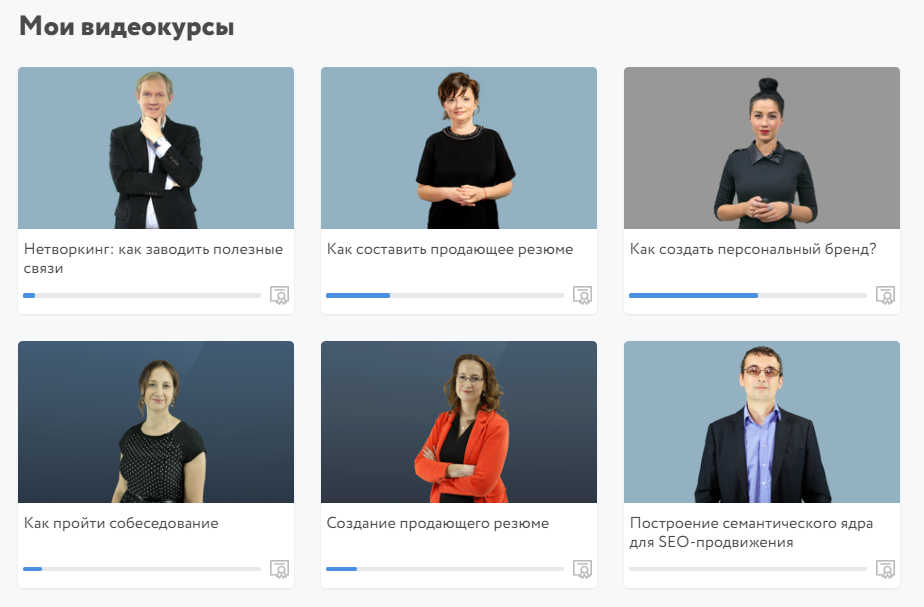The height and width of the screenshot is (607, 924).
Task: Open Нетворкинг course thumbnail with man in suit
Action: (156, 148)
